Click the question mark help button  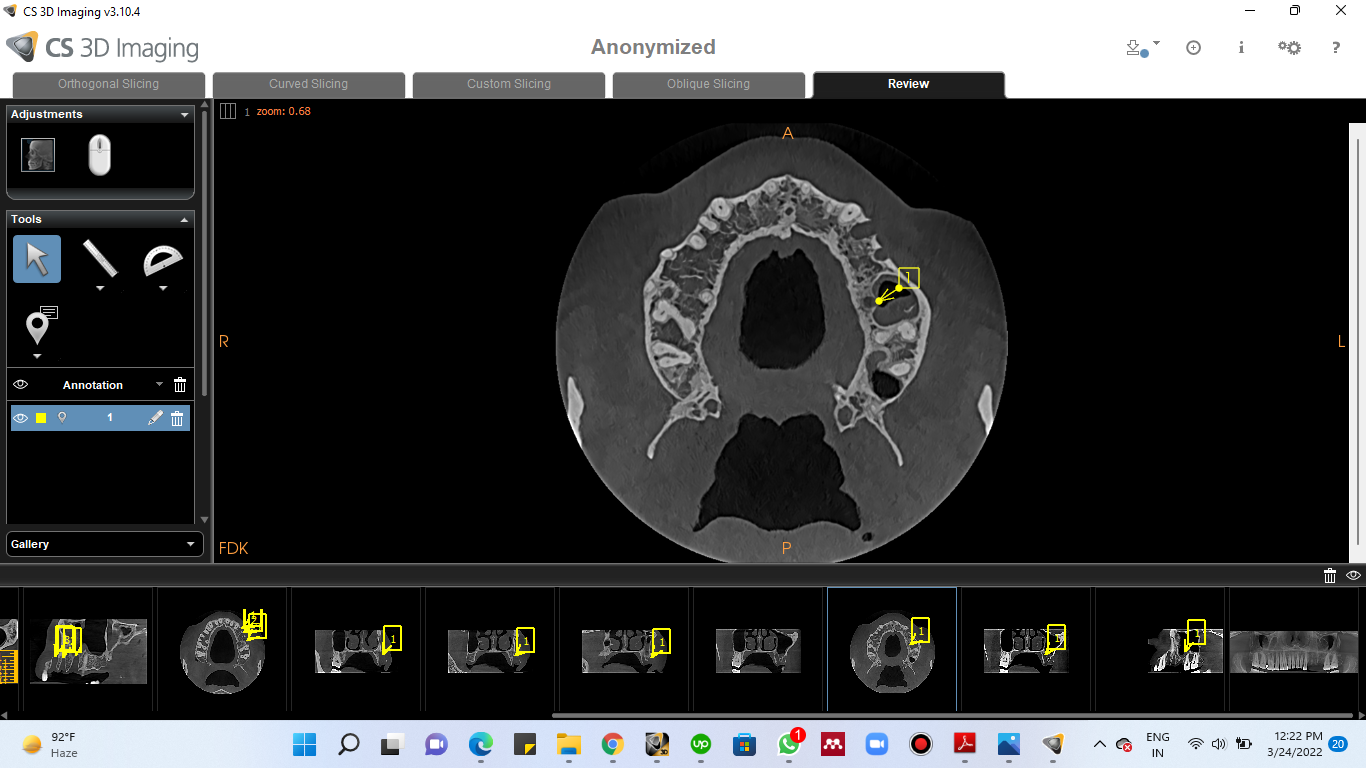point(1335,47)
